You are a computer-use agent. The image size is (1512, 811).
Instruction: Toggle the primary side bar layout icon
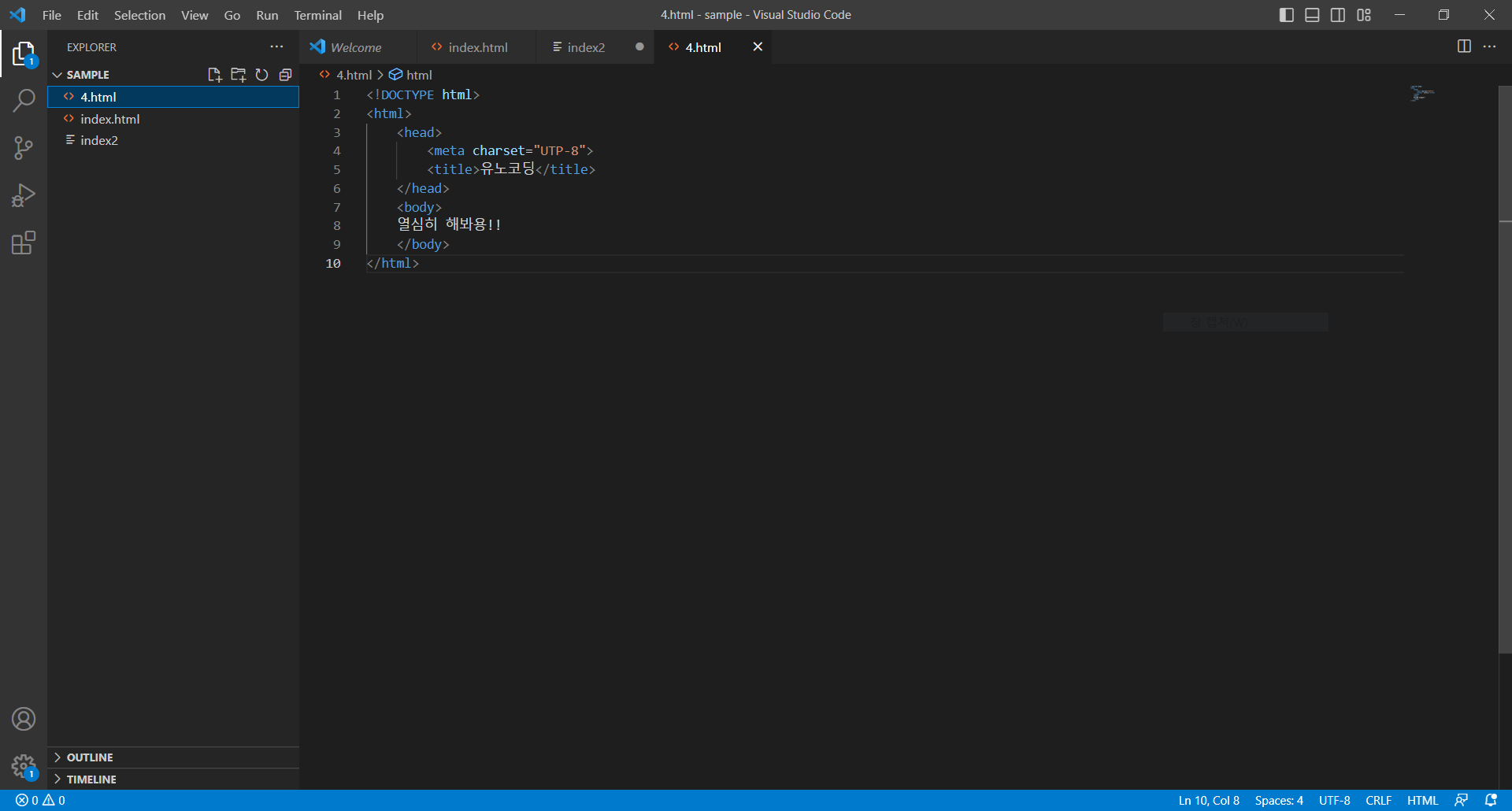click(1287, 15)
